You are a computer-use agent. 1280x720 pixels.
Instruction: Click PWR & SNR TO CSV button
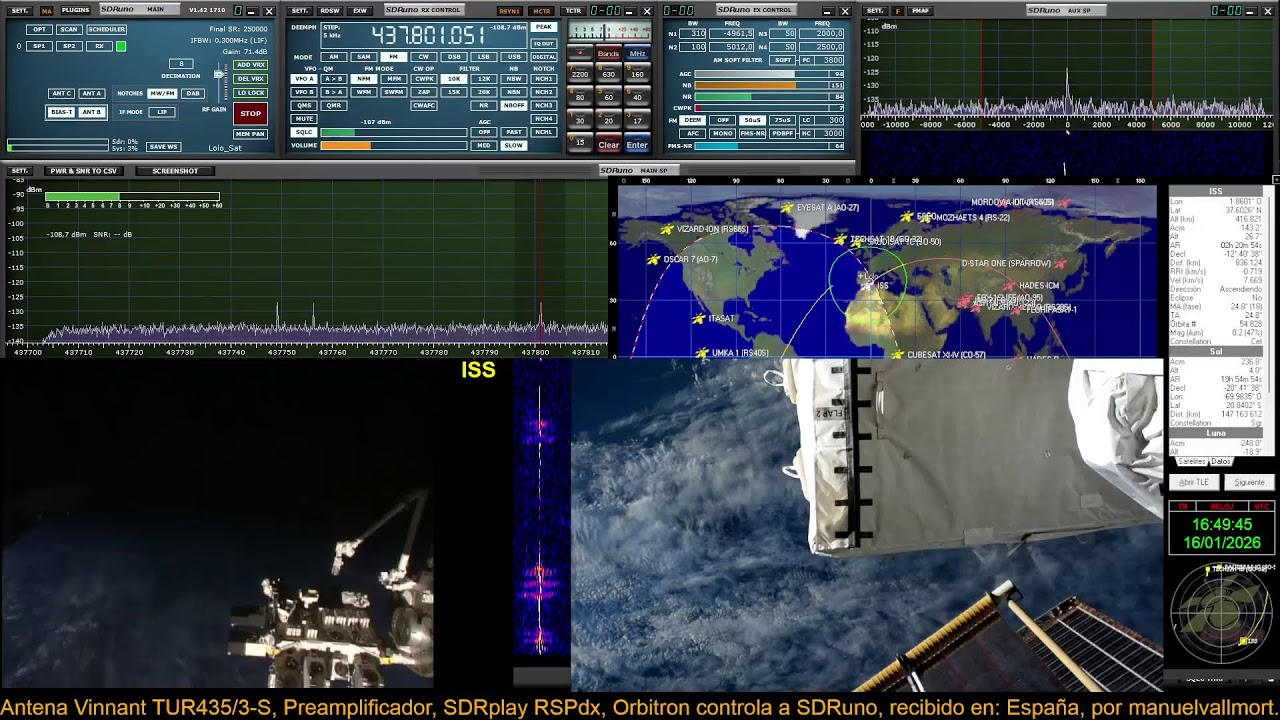[84, 171]
